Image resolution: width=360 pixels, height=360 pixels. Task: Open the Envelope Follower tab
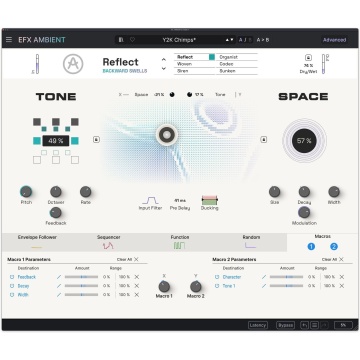37,242
